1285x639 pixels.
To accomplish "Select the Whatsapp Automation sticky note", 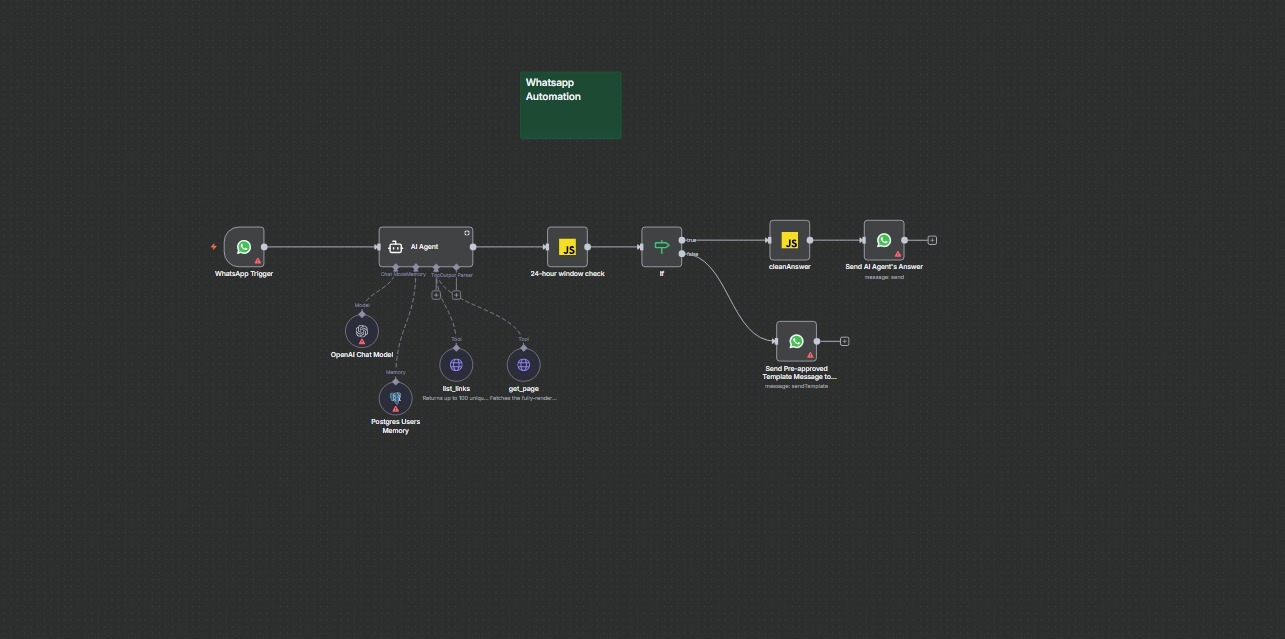I will coord(570,105).
